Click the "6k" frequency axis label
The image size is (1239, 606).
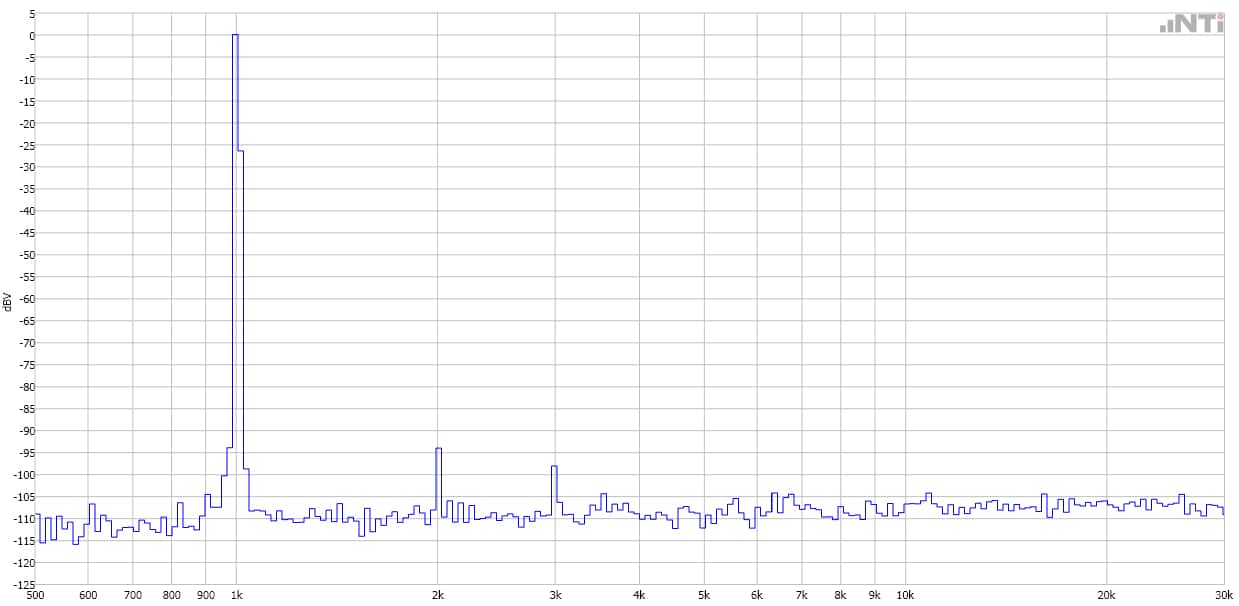coord(757,595)
